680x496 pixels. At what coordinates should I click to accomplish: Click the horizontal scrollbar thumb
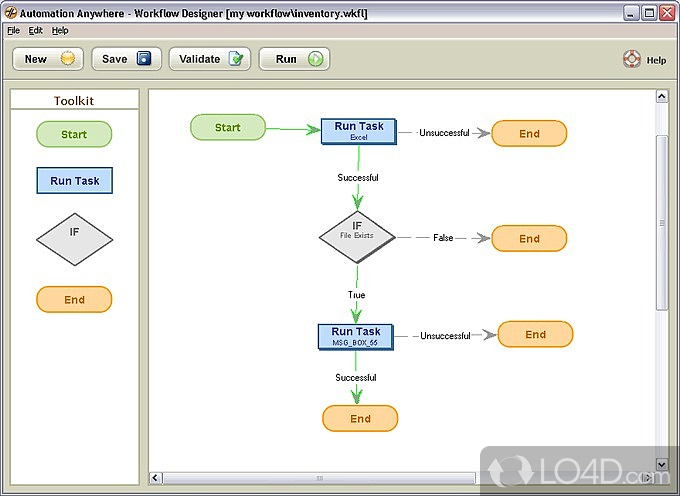320,478
